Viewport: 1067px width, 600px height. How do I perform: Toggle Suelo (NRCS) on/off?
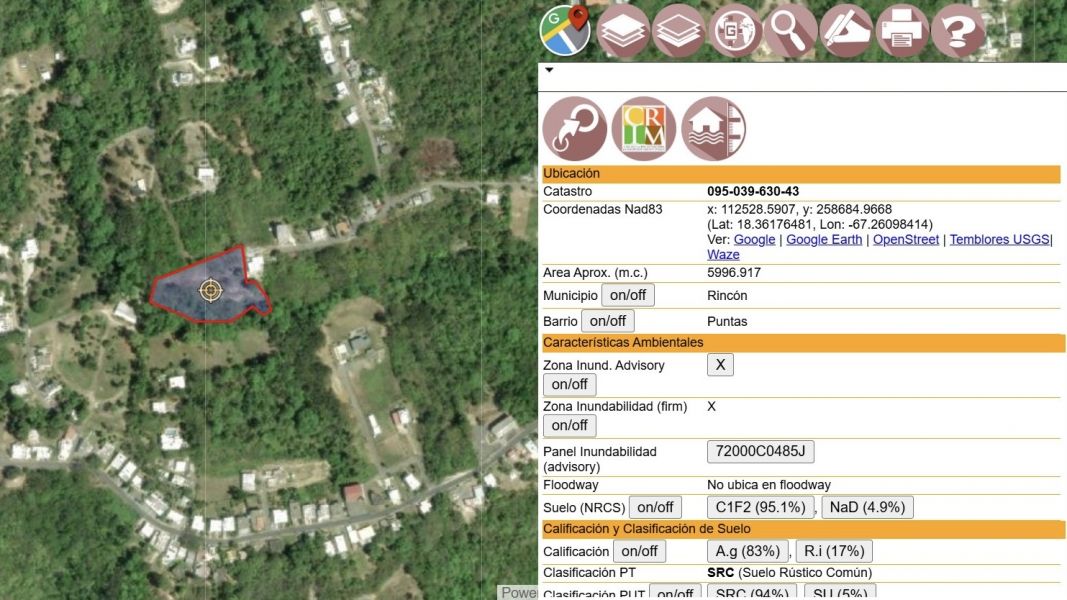coord(655,507)
